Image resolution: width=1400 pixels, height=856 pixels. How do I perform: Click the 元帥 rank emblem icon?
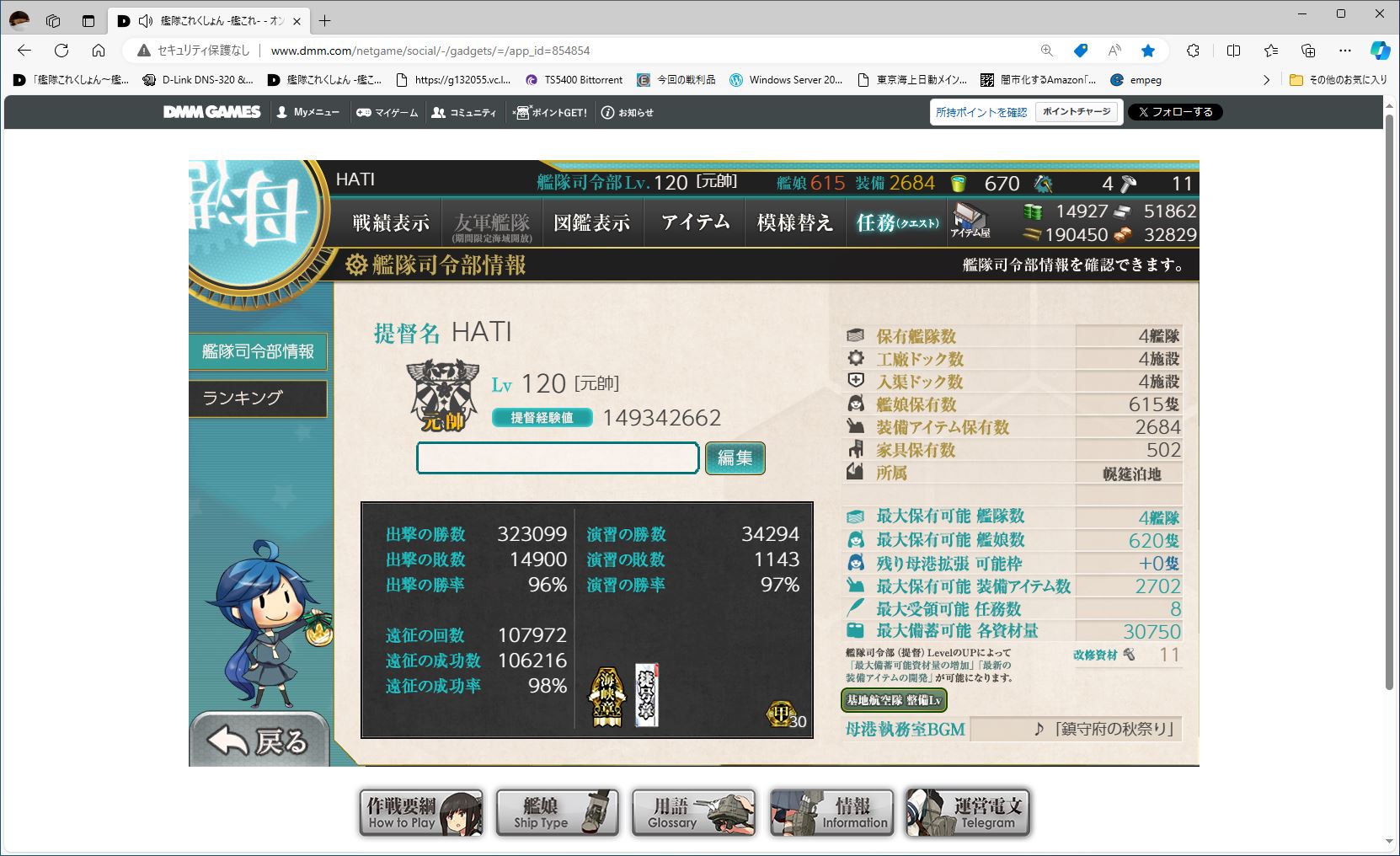[443, 396]
